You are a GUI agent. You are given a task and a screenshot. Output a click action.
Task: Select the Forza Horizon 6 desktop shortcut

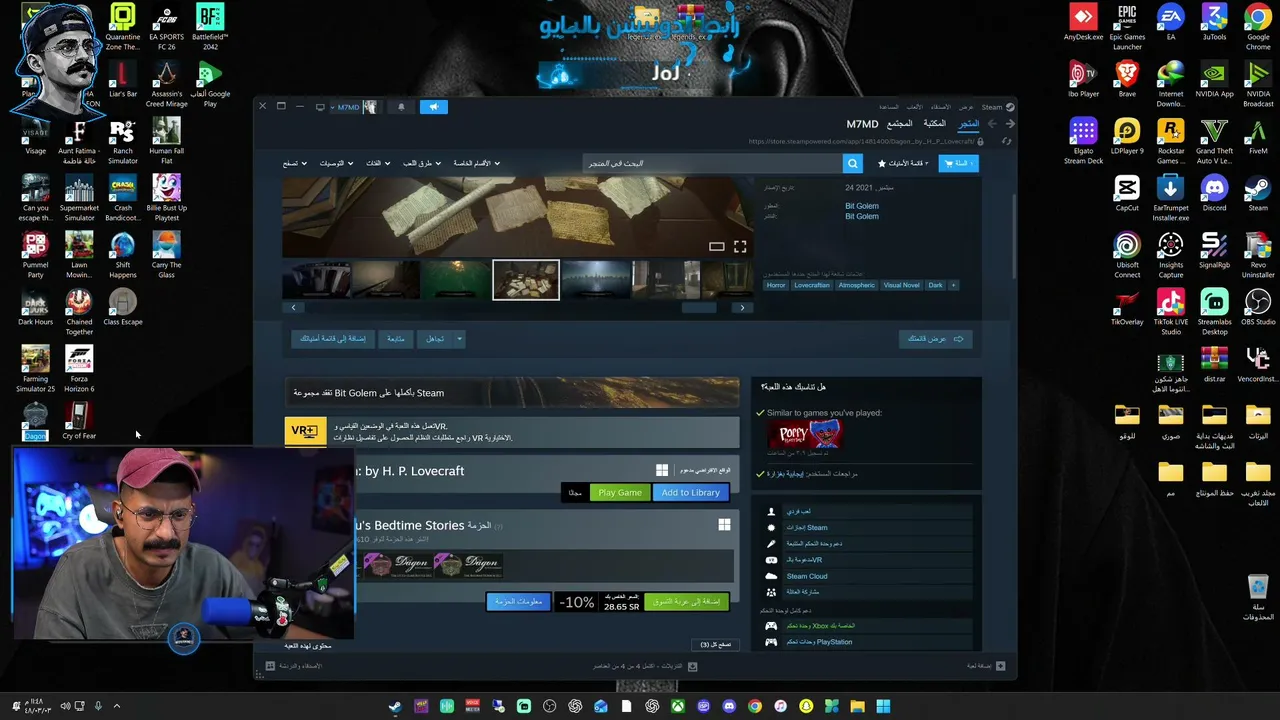pyautogui.click(x=79, y=369)
